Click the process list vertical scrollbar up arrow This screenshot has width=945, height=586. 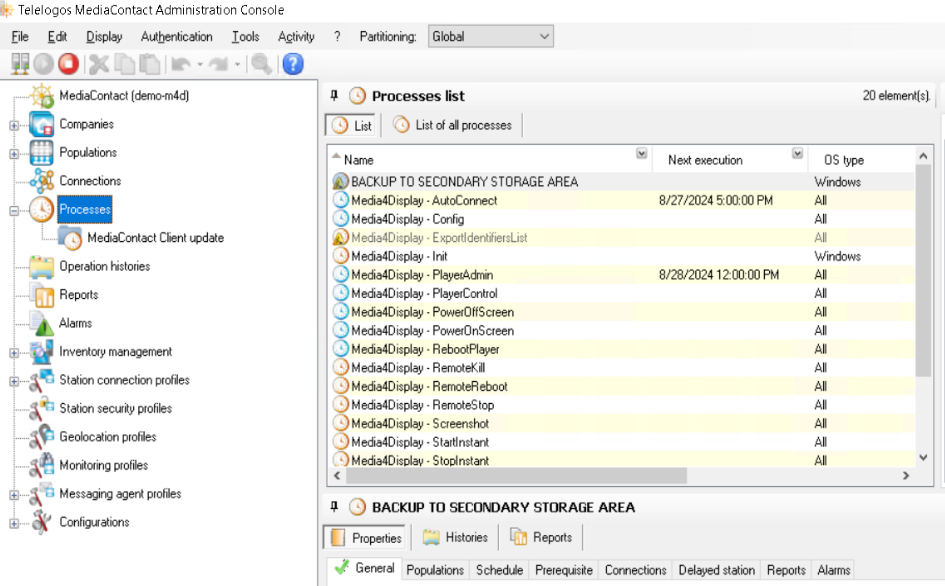[923, 156]
